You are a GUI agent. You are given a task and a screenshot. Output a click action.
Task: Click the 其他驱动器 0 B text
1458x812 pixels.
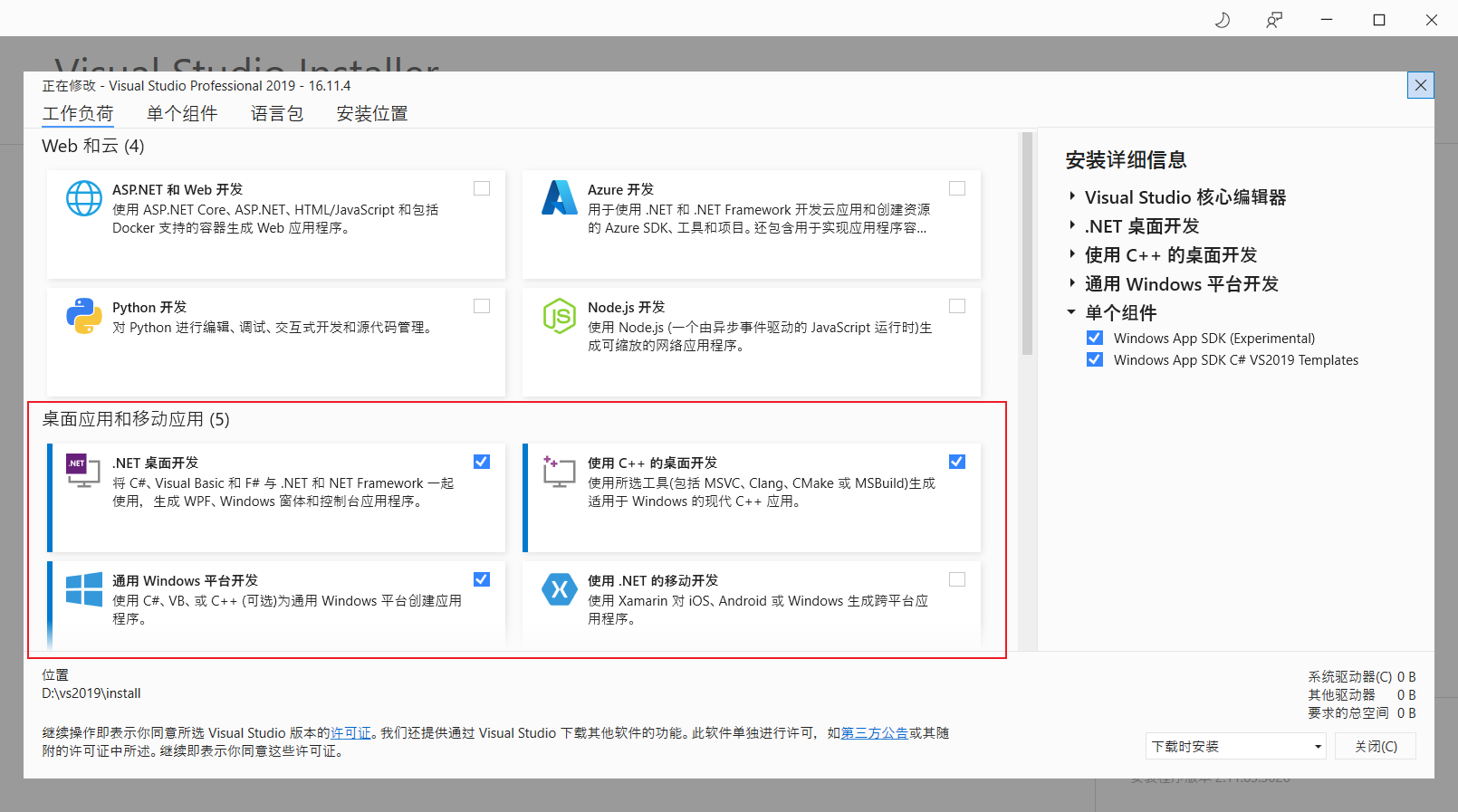pos(1362,695)
